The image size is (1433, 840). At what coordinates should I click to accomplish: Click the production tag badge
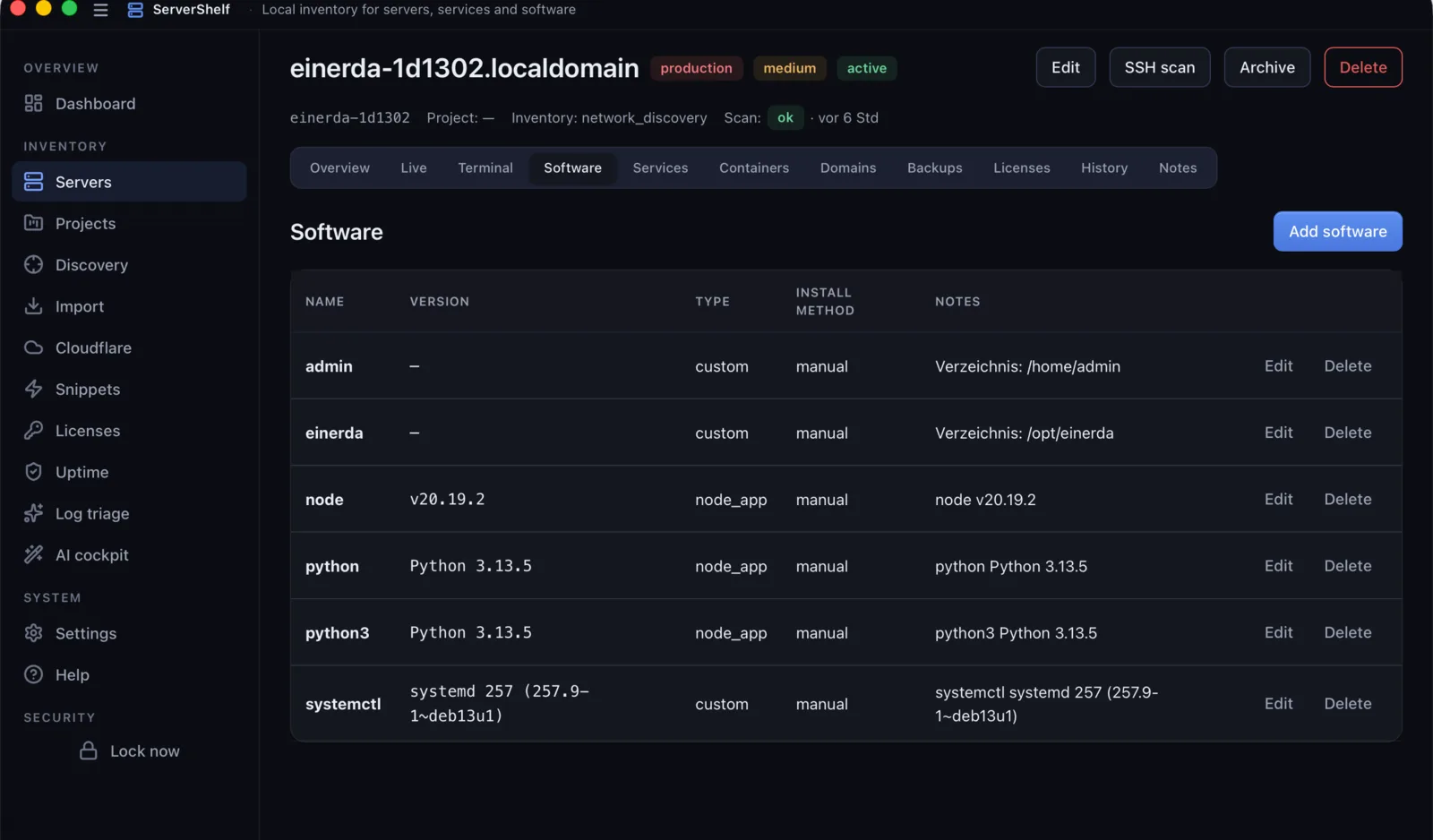click(696, 68)
